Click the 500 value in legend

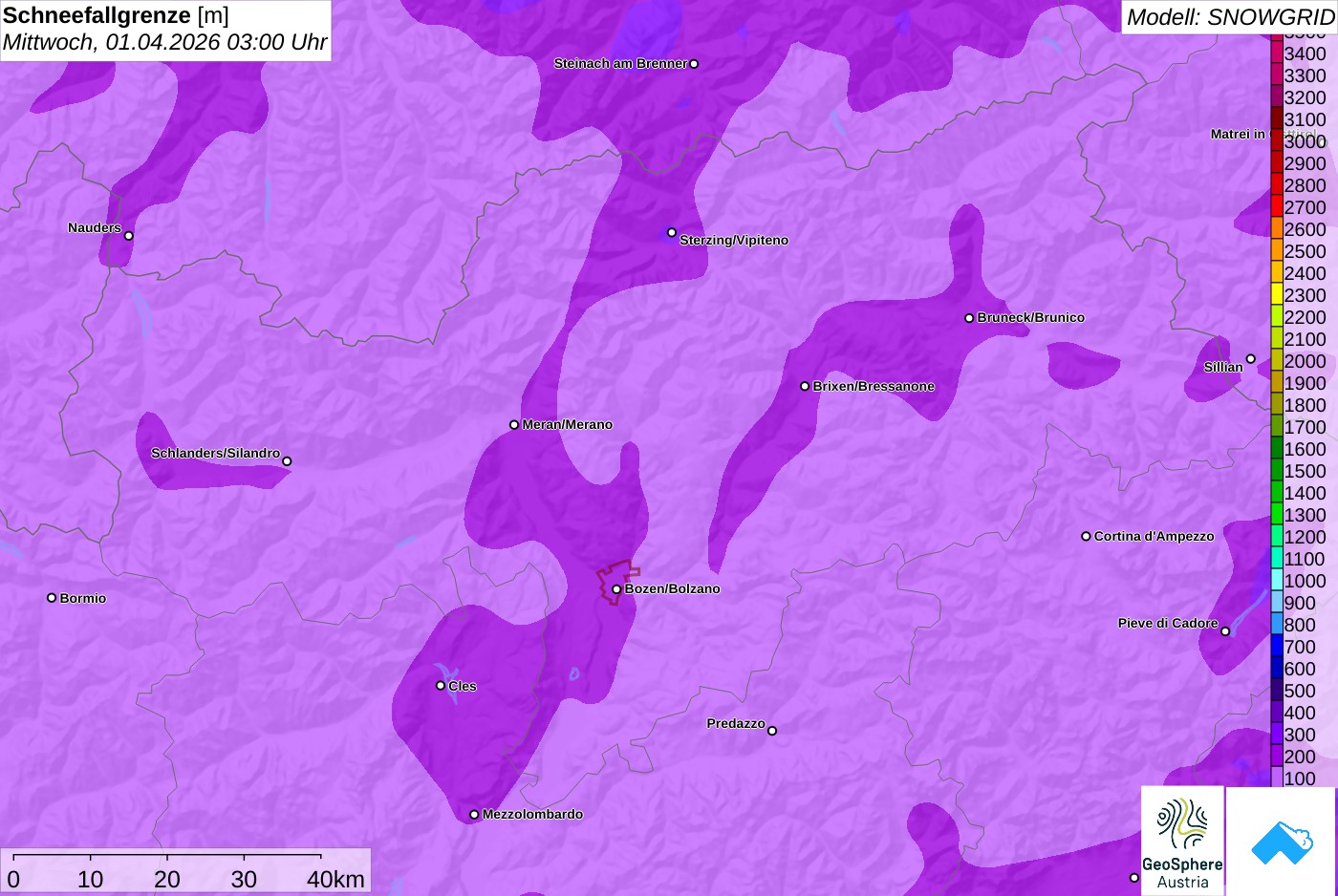point(1300,691)
